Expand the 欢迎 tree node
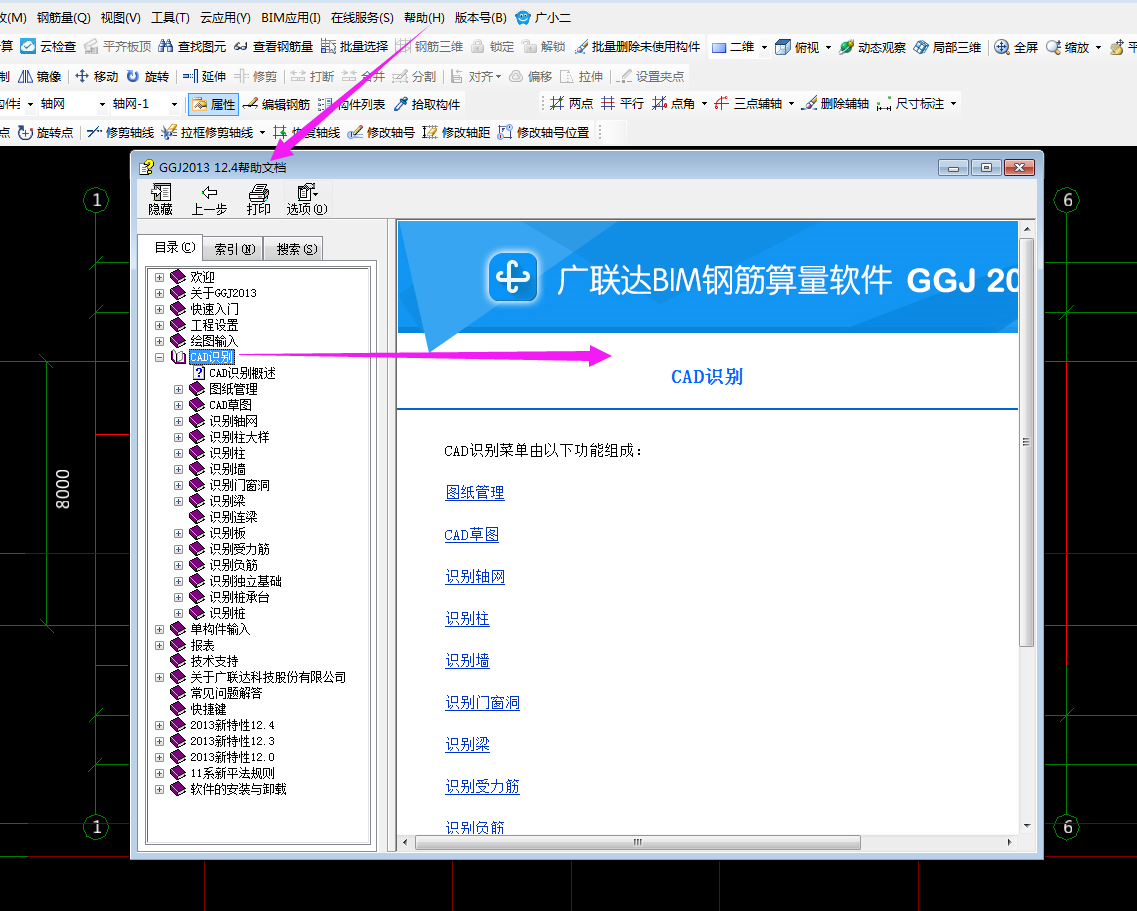Image resolution: width=1137 pixels, height=911 pixels. tap(160, 277)
